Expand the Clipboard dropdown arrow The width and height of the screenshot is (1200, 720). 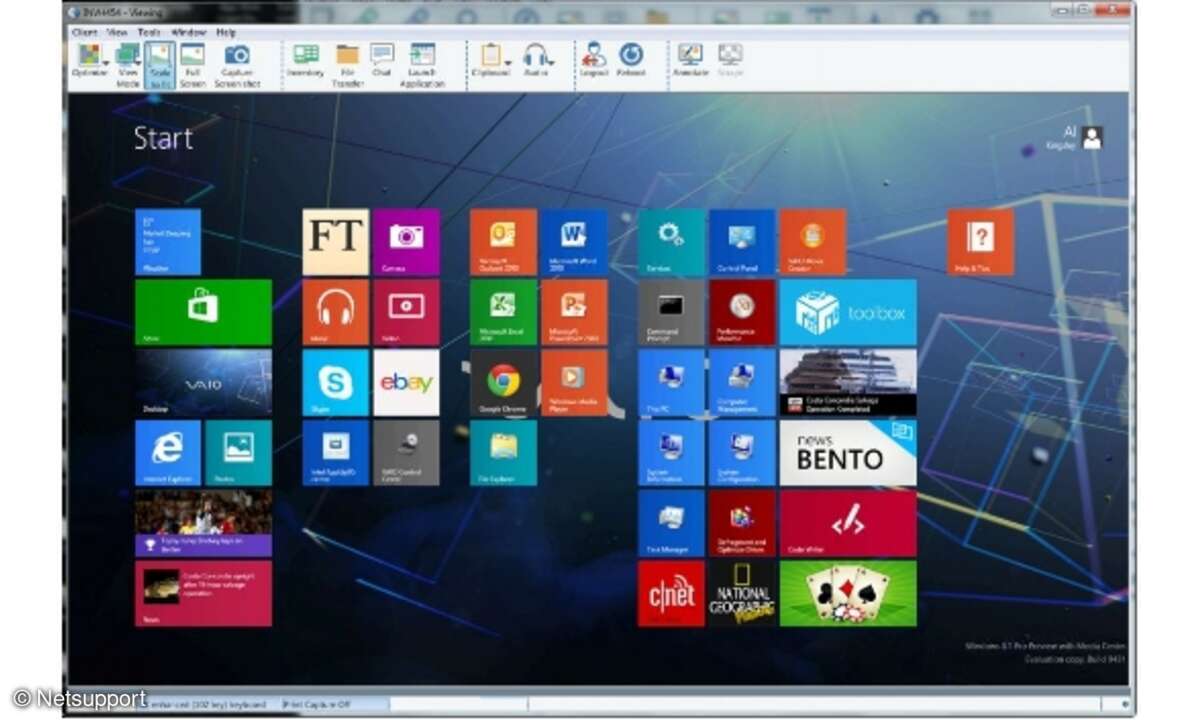point(508,62)
